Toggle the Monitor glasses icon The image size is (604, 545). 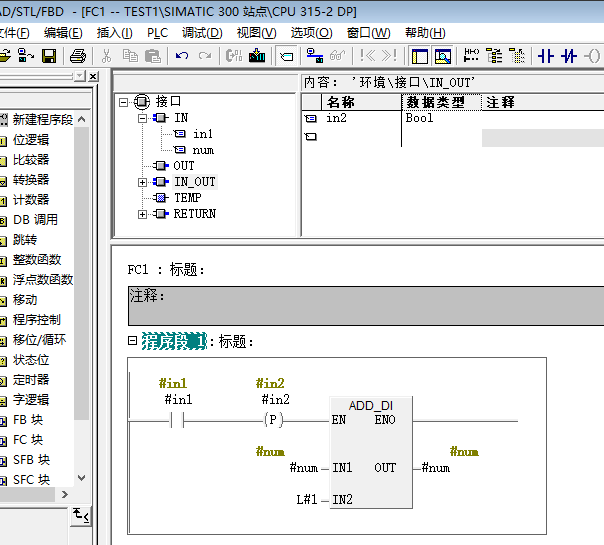click(337, 56)
